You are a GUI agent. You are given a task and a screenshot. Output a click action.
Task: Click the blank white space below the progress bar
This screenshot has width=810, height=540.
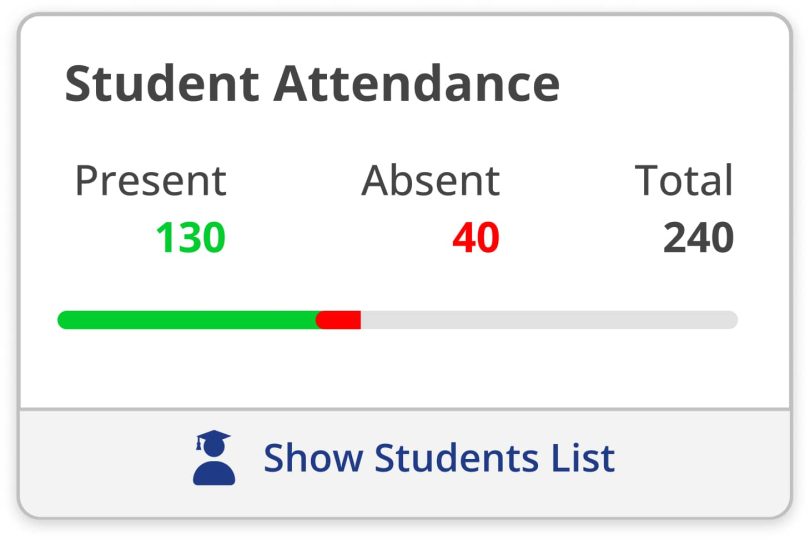[400, 370]
